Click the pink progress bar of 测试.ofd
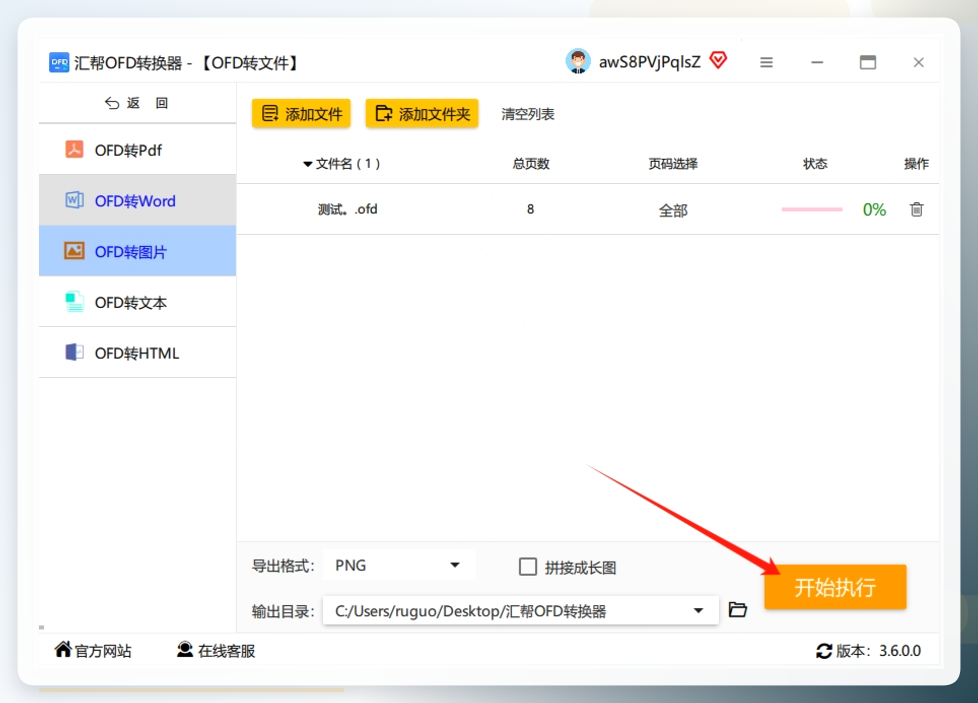This screenshot has width=978, height=703. (811, 210)
